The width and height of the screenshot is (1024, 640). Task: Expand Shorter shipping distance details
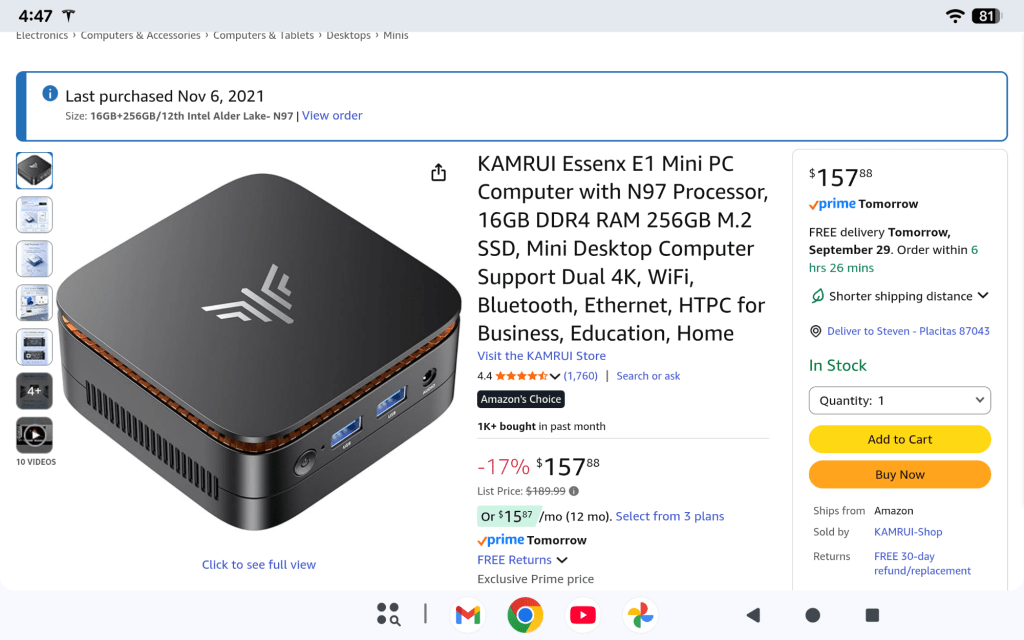[983, 296]
